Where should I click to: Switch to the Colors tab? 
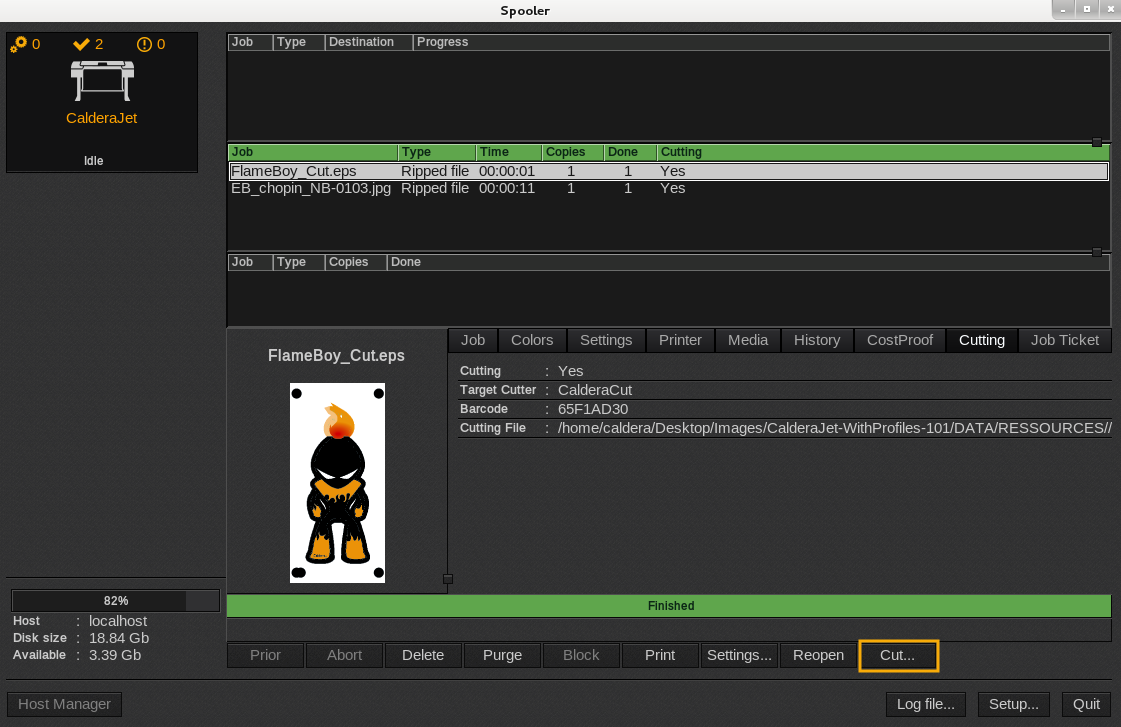[x=532, y=340]
